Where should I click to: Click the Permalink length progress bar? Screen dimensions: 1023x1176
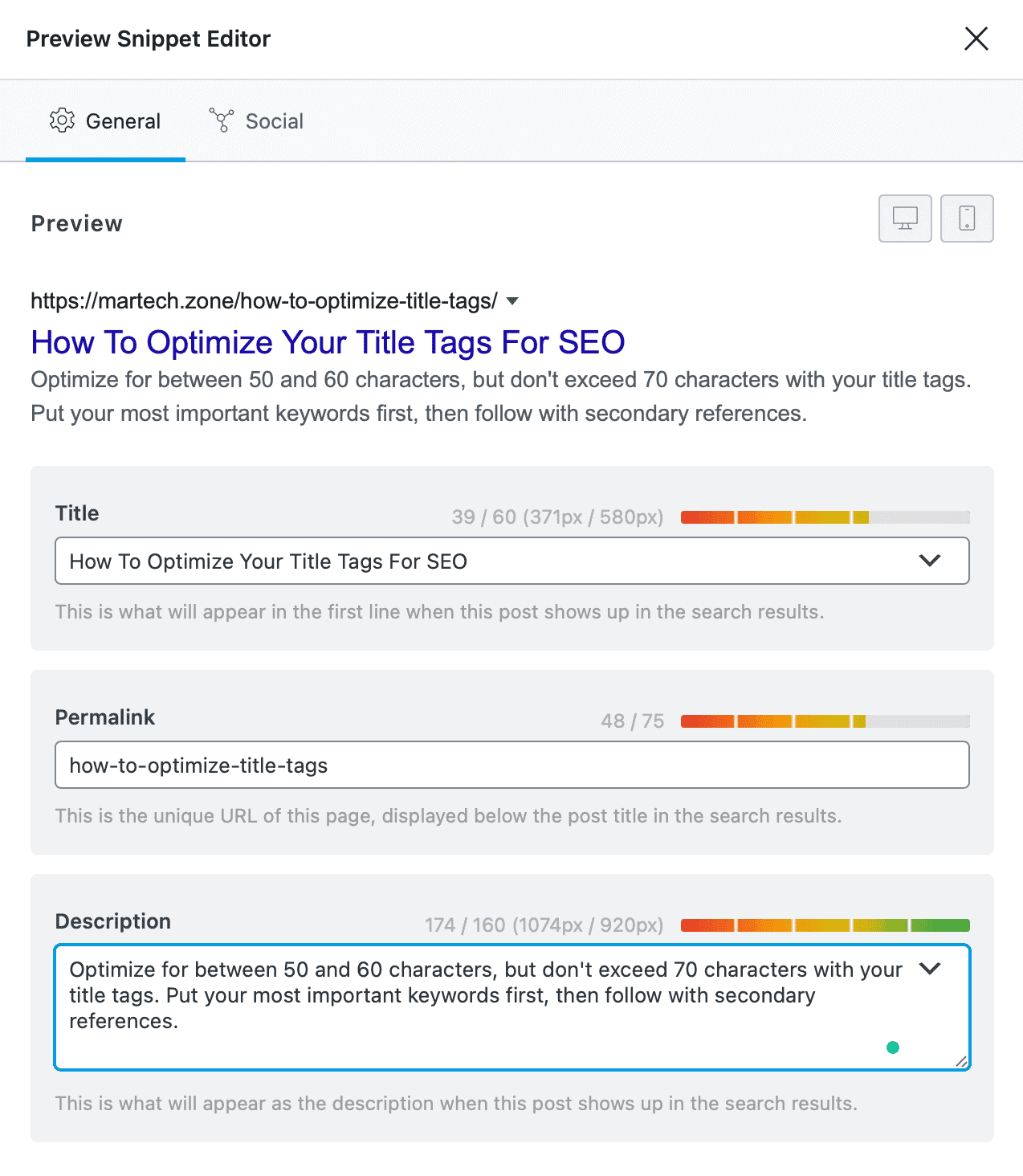[825, 721]
